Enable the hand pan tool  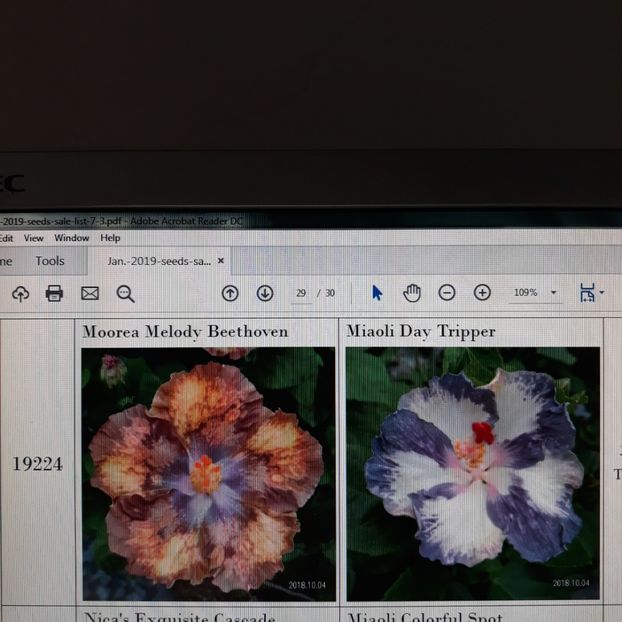(x=412, y=292)
